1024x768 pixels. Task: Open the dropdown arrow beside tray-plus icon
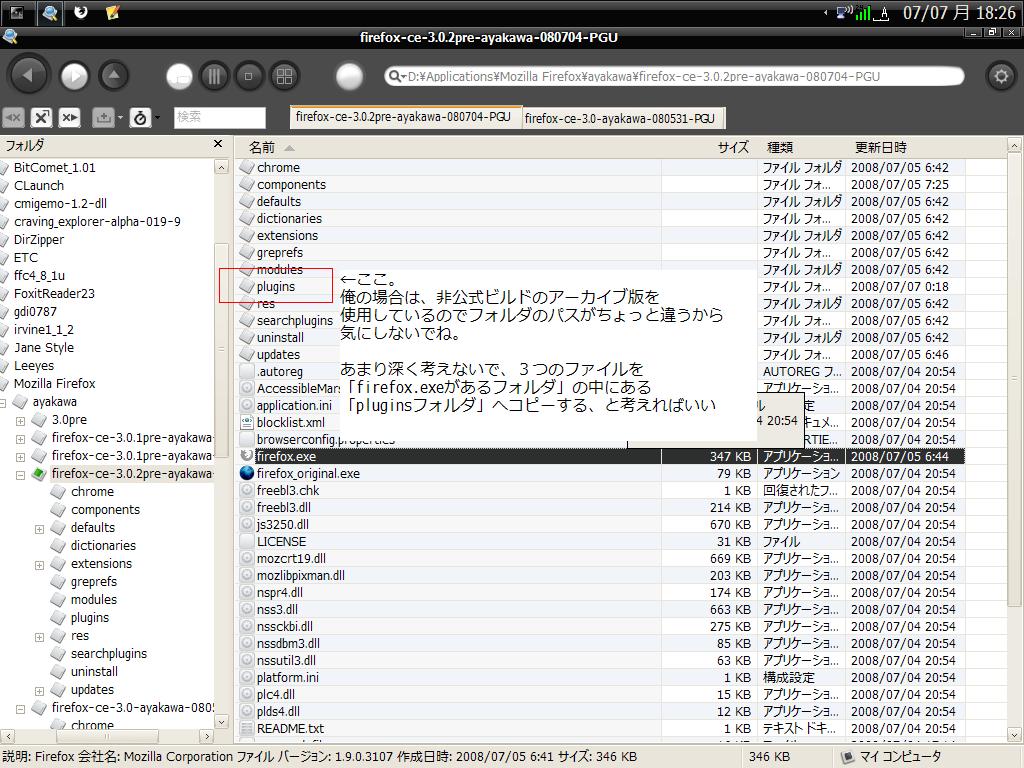coord(120,118)
